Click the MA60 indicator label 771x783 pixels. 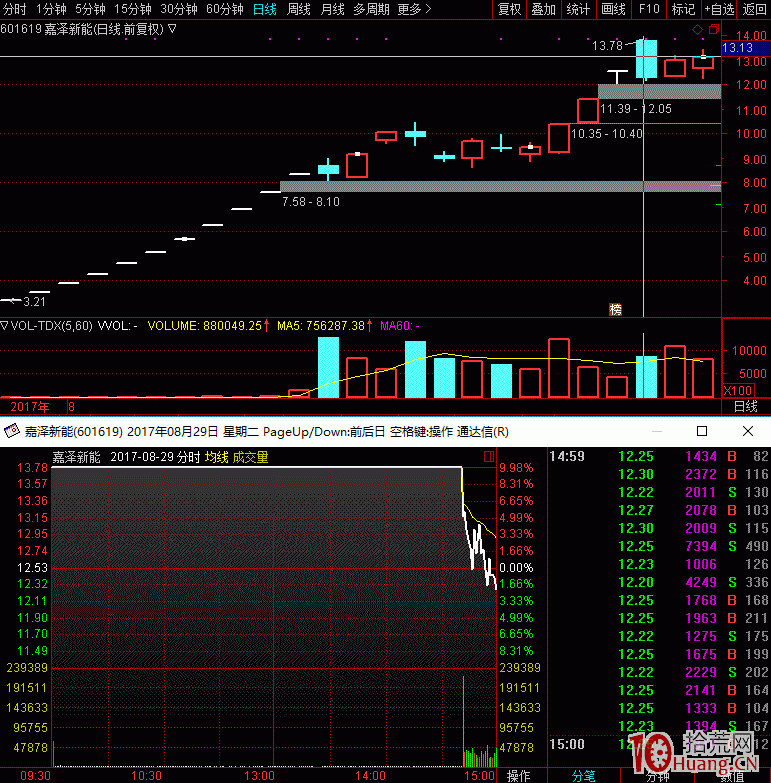399,326
